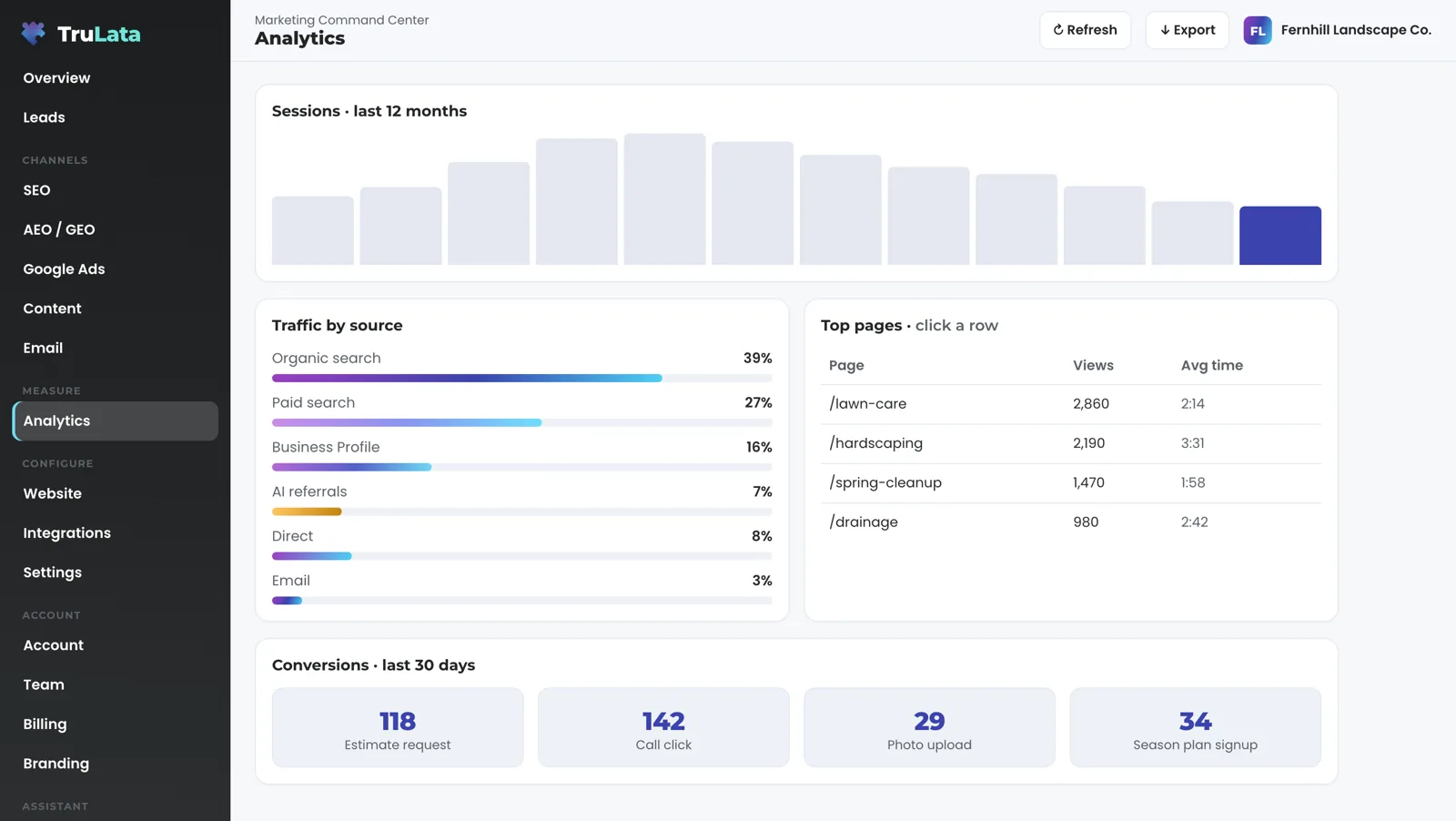
Task: Click the 27% Paid search value
Action: tap(758, 403)
